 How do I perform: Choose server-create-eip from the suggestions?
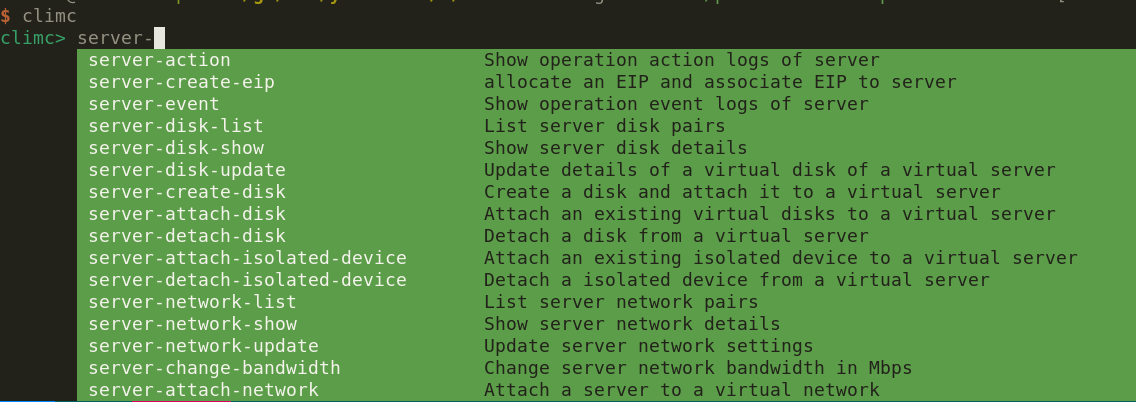click(x=181, y=82)
